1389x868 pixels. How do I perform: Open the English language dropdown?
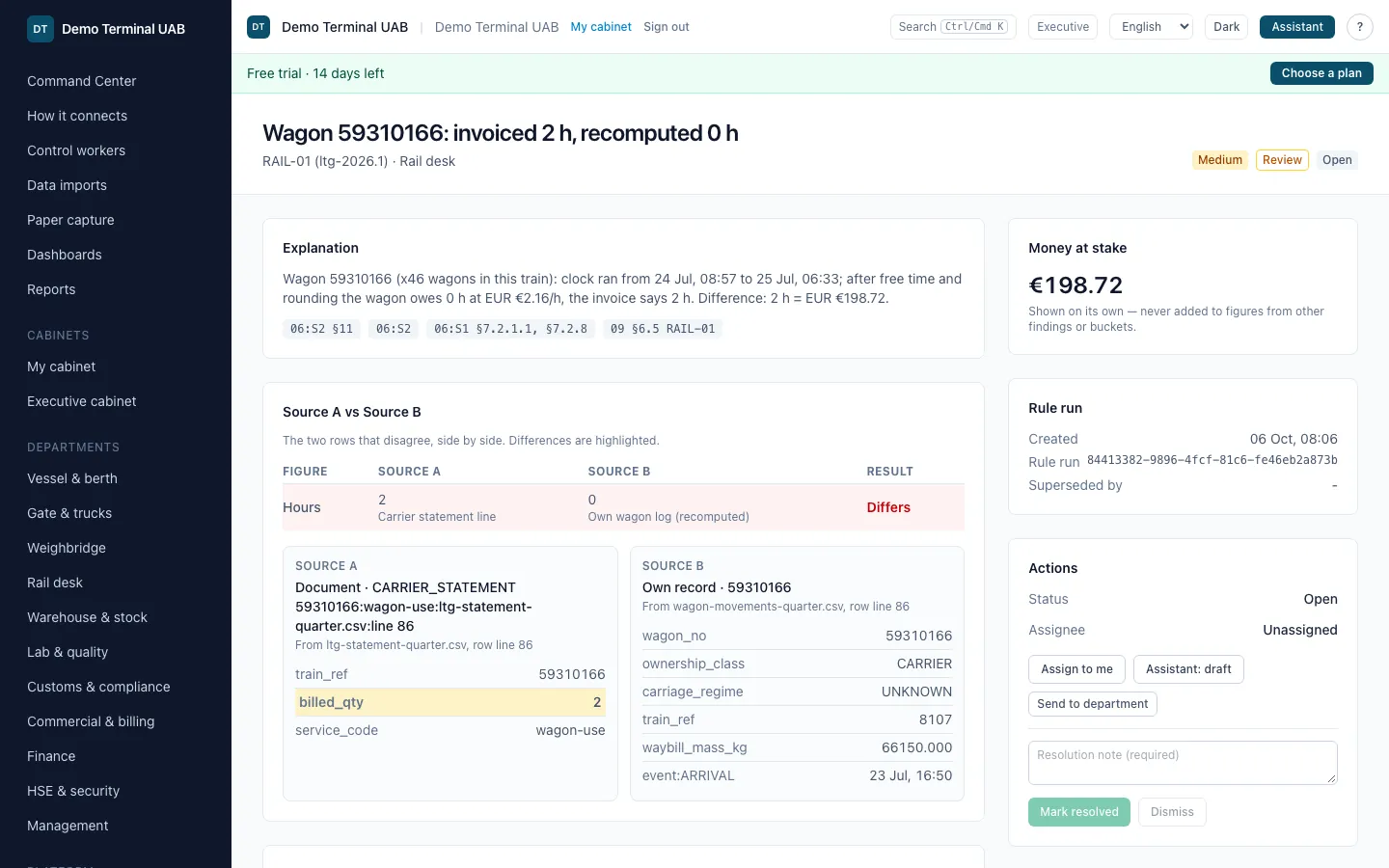point(1152,27)
